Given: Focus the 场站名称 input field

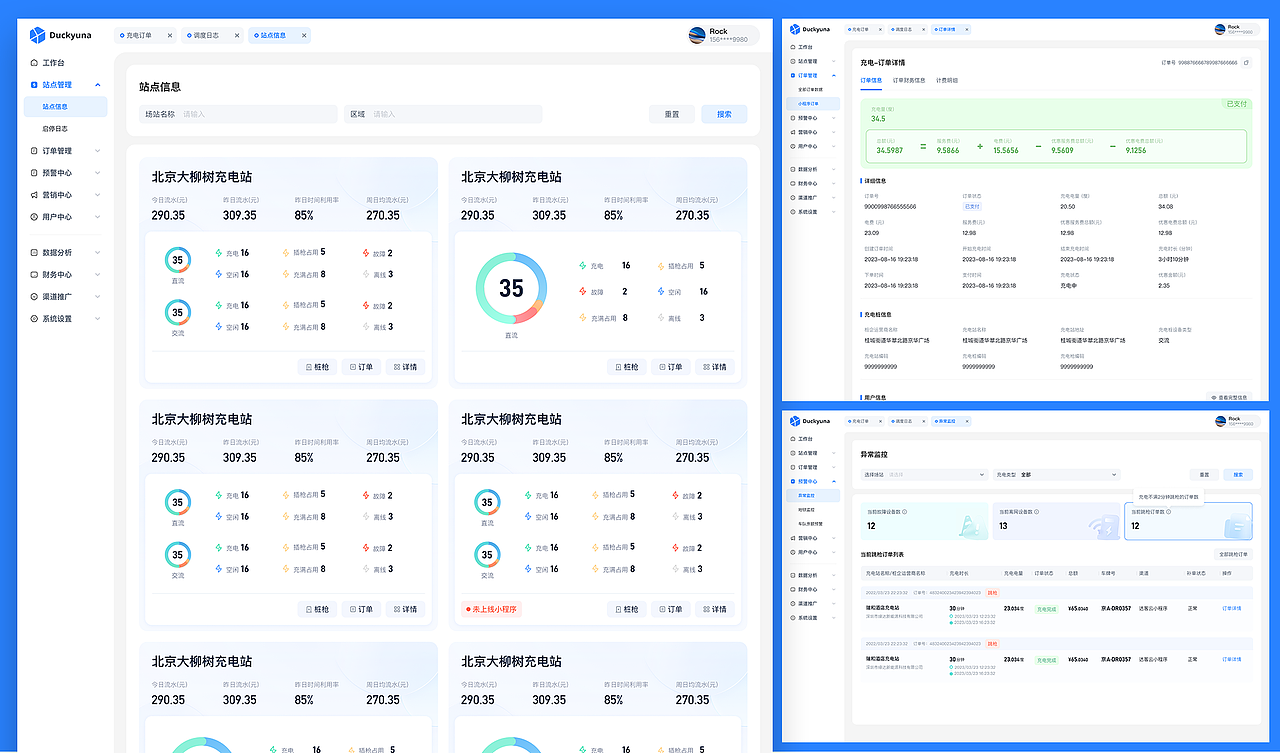Looking at the screenshot, I should pos(238,114).
